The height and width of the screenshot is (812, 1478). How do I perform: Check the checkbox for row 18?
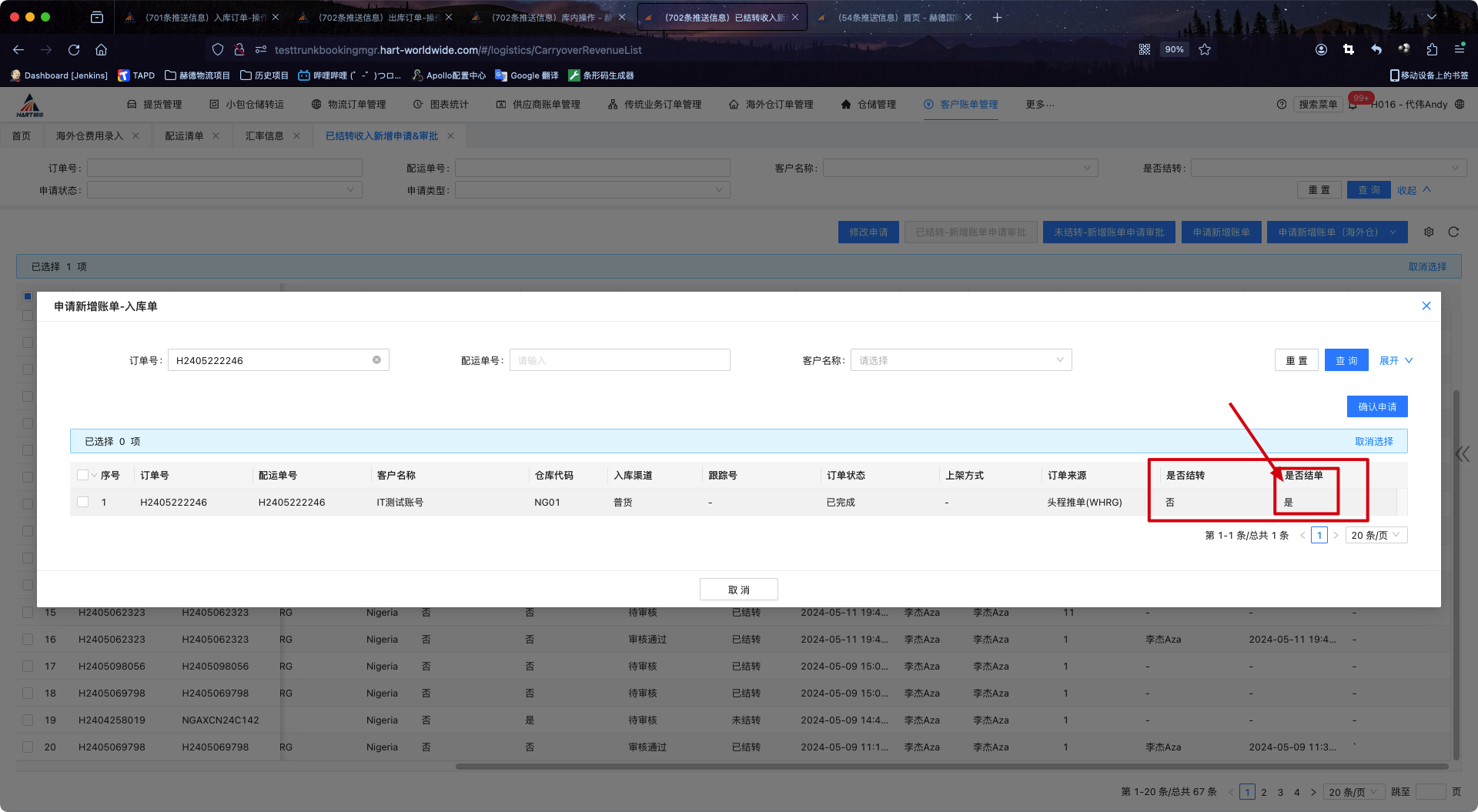[x=28, y=693]
